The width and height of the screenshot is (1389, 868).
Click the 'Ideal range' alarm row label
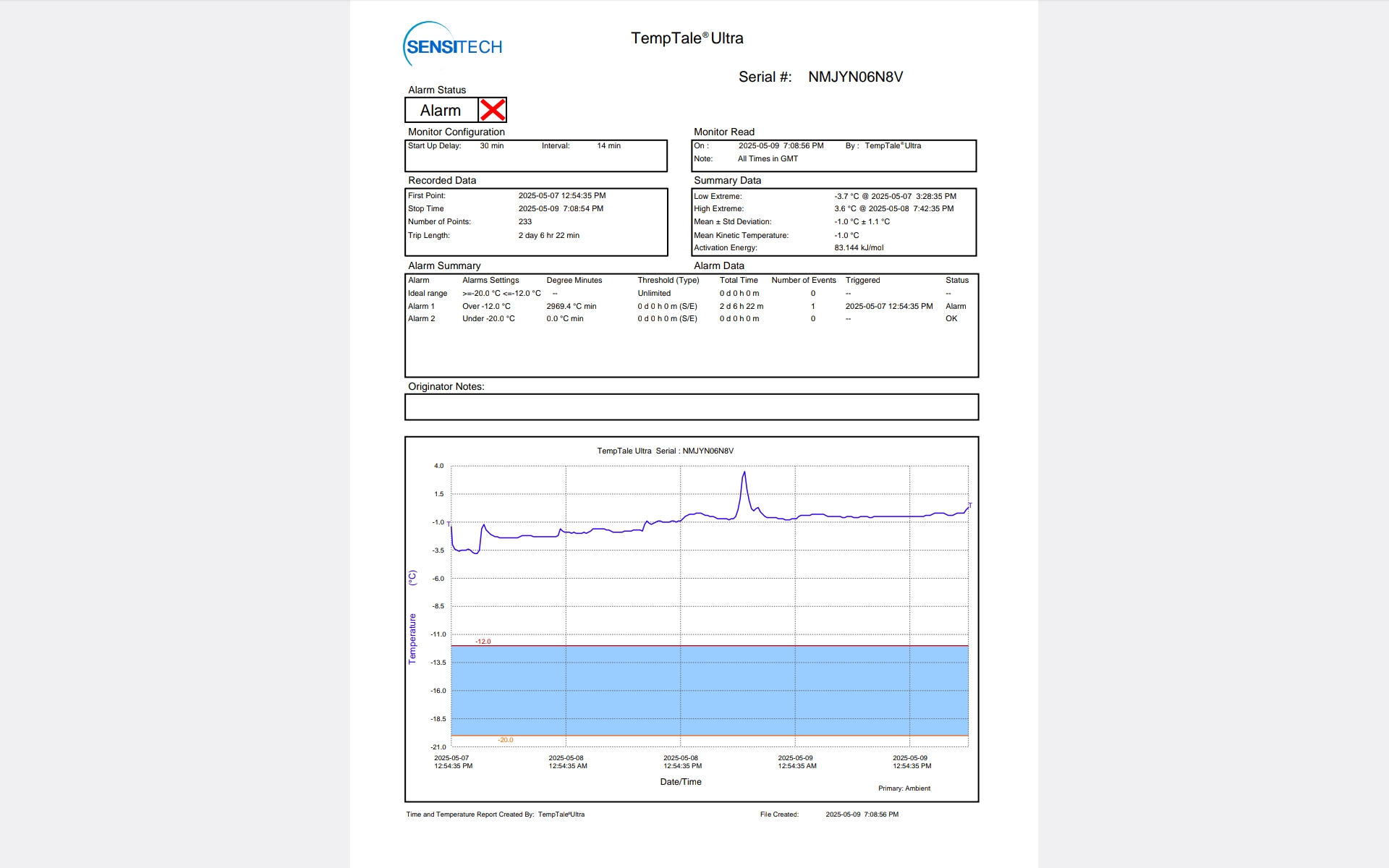(x=428, y=294)
